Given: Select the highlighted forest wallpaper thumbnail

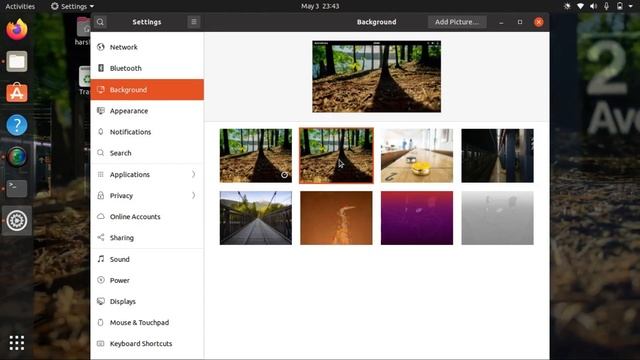Looking at the screenshot, I should pos(336,156).
